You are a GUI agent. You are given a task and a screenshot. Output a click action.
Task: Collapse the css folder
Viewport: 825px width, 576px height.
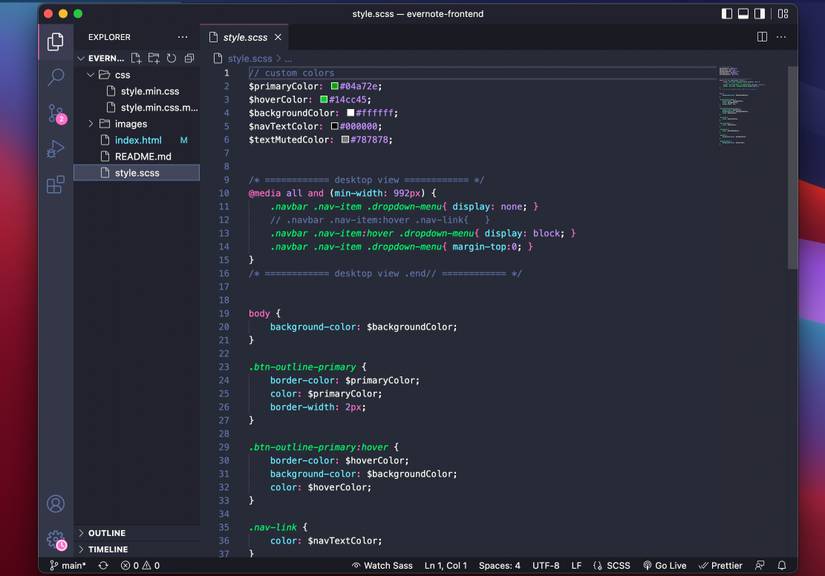[x=122, y=74]
